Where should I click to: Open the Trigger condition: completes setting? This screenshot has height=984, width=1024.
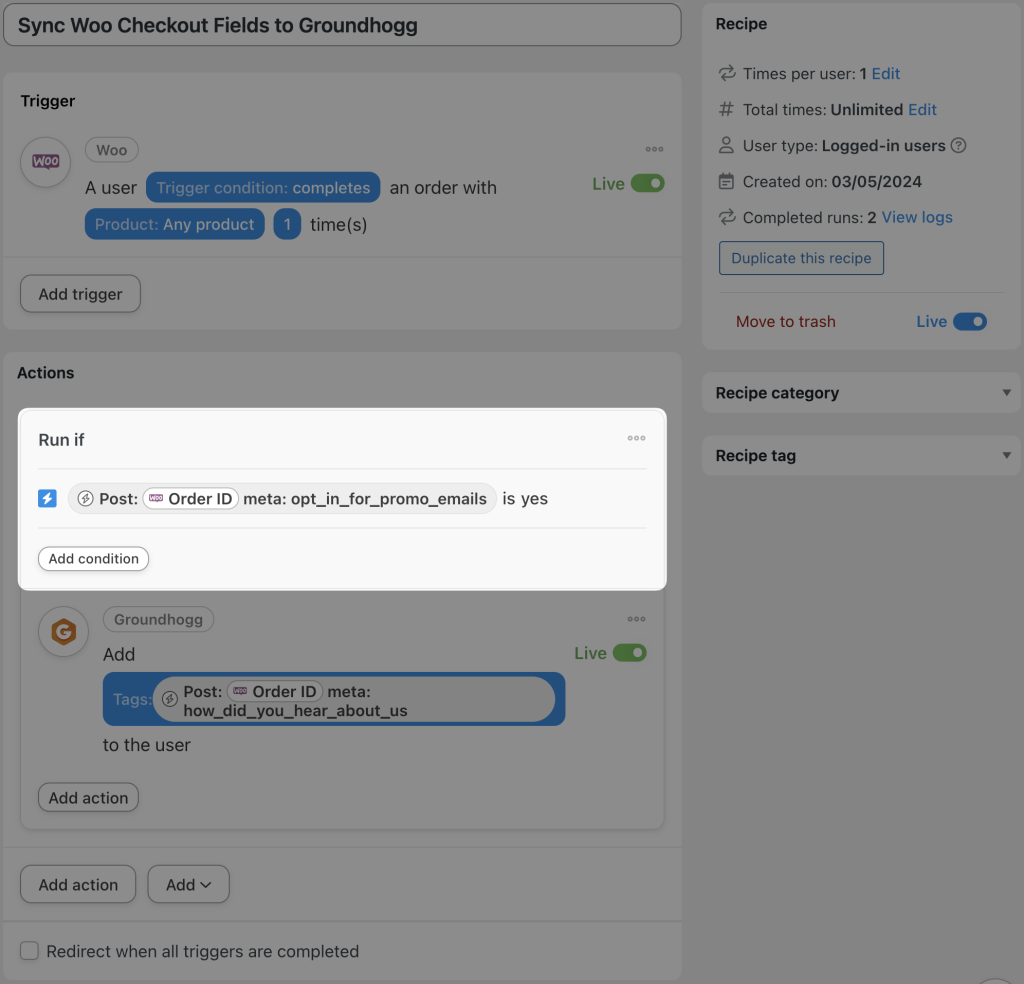point(262,187)
